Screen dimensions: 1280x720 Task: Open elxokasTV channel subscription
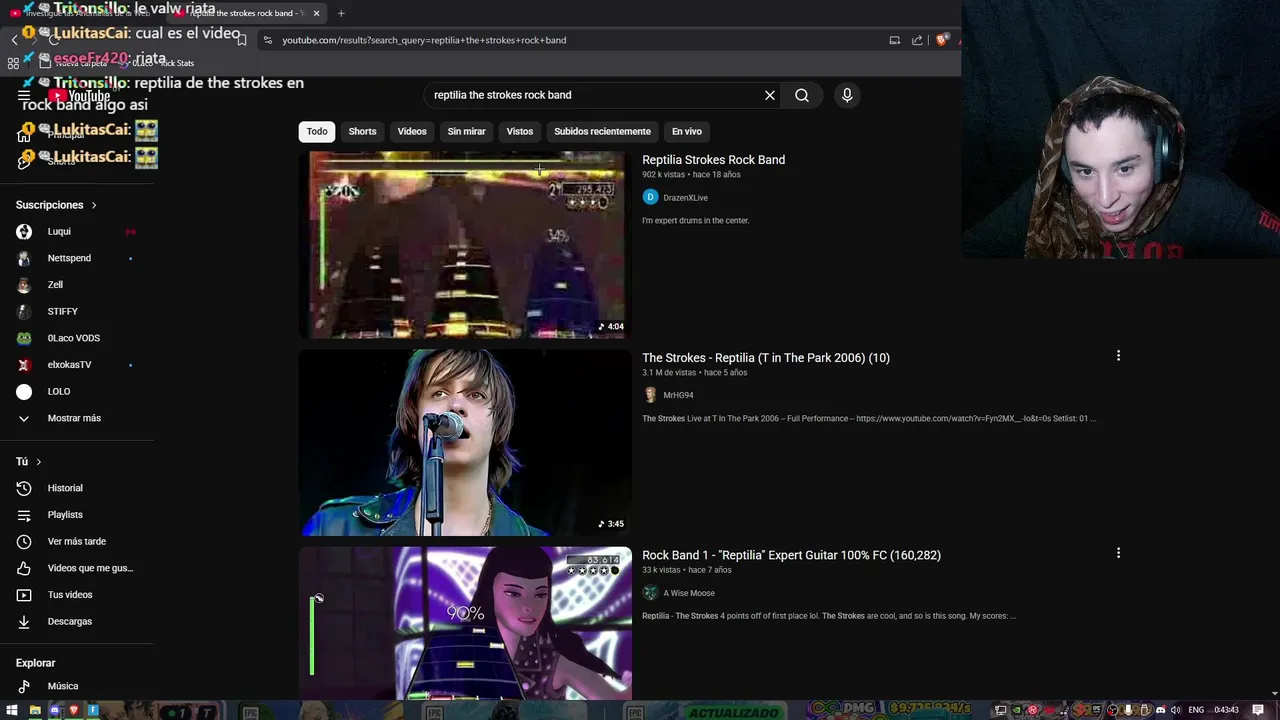tap(77, 365)
